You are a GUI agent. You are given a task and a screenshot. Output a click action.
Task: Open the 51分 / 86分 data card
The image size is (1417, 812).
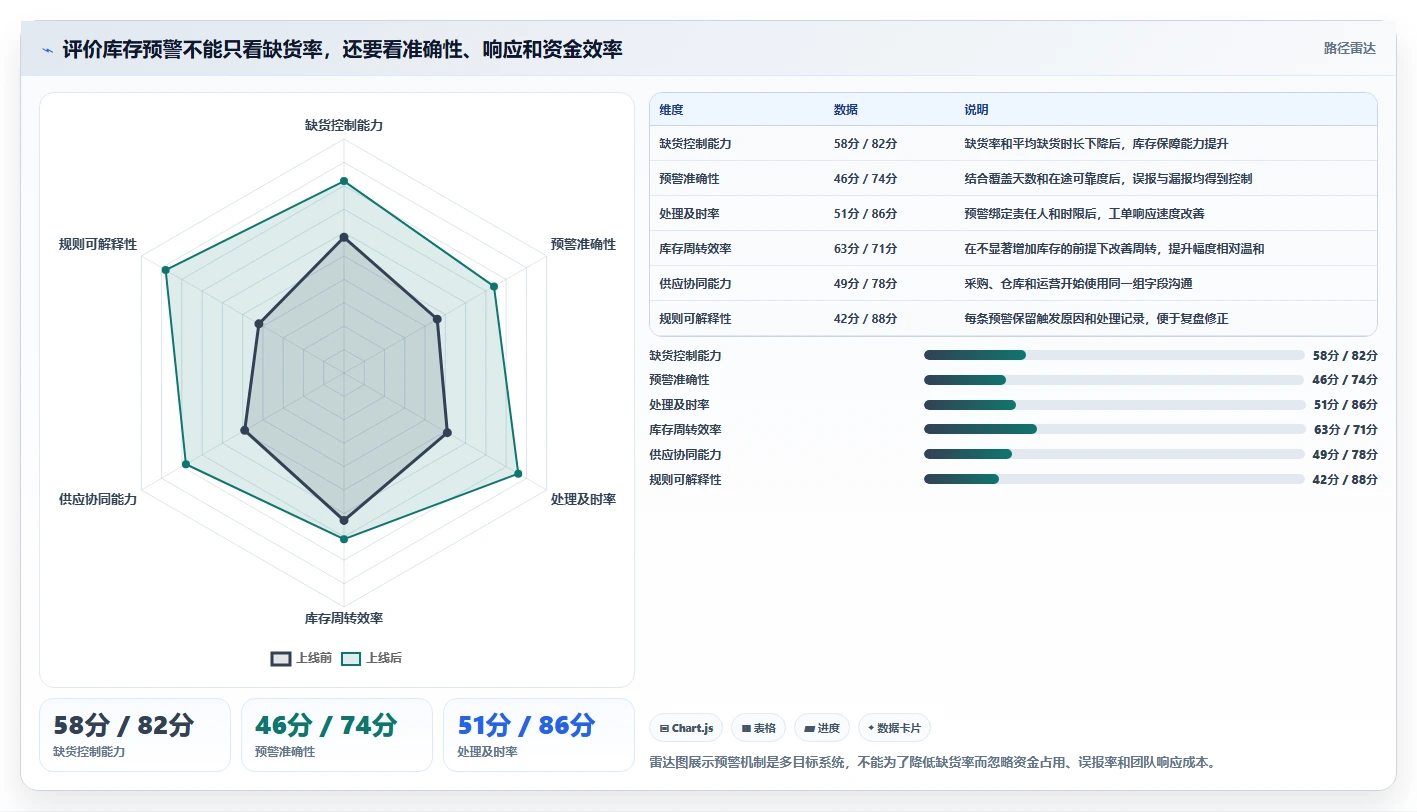tap(538, 735)
